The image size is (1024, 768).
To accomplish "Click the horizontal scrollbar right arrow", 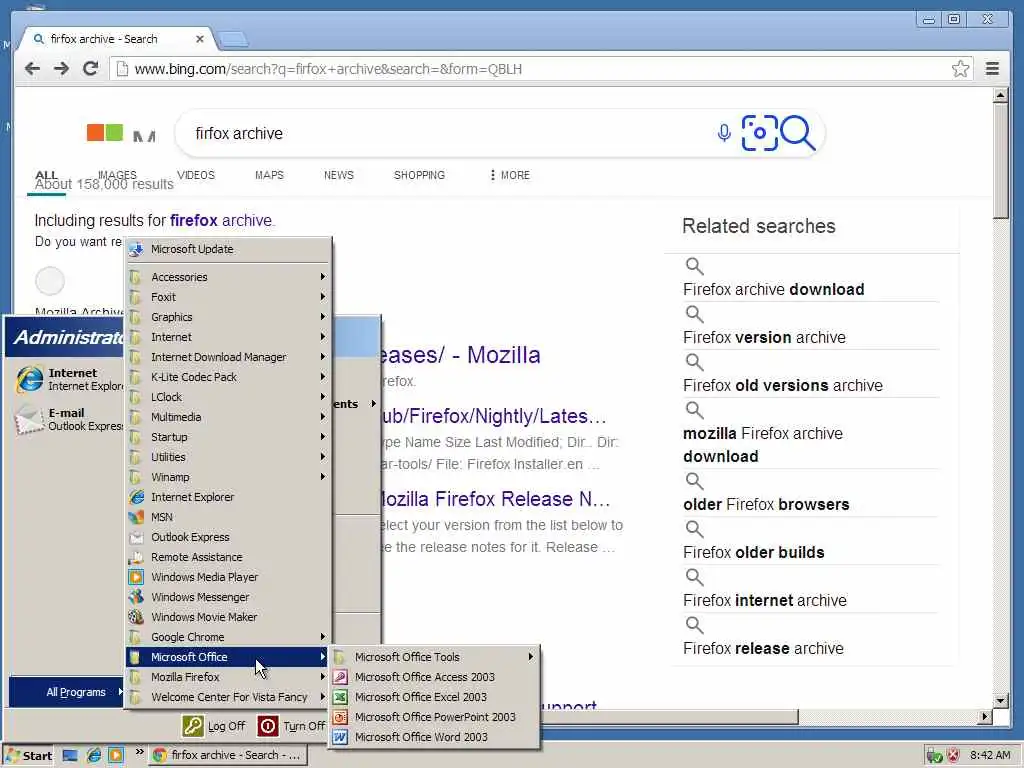I will [x=985, y=716].
